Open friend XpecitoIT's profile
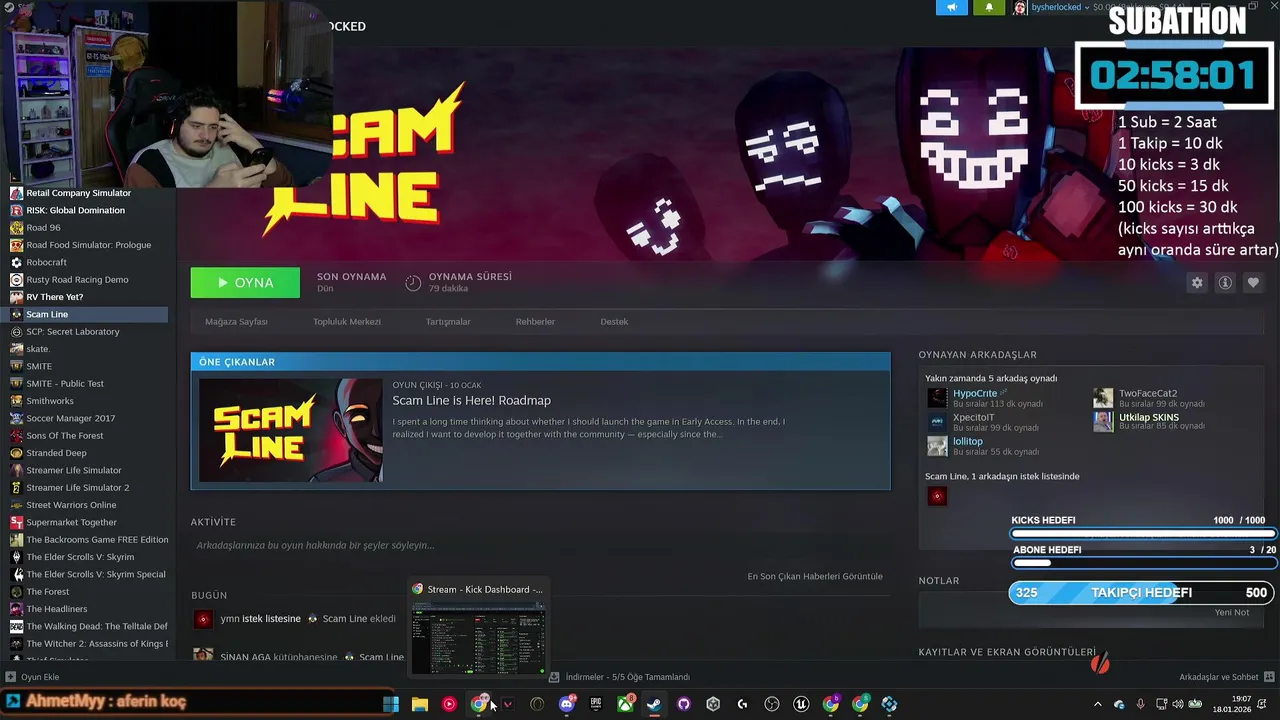1280x720 pixels. (x=973, y=417)
